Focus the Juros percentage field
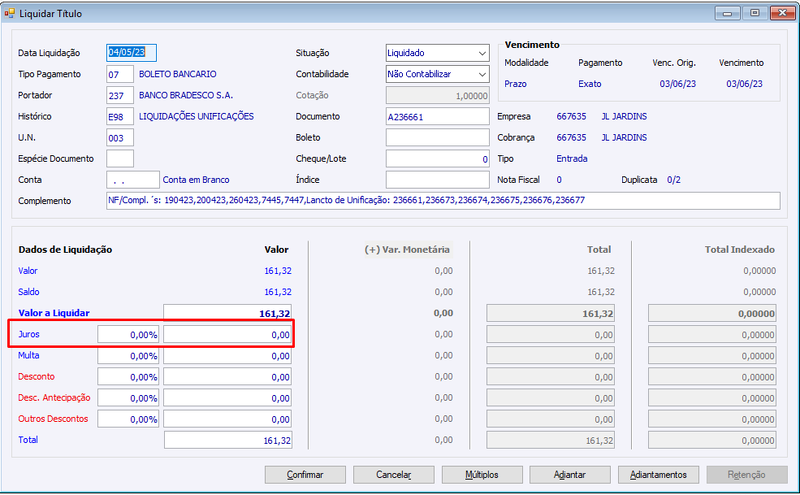 pos(128,335)
